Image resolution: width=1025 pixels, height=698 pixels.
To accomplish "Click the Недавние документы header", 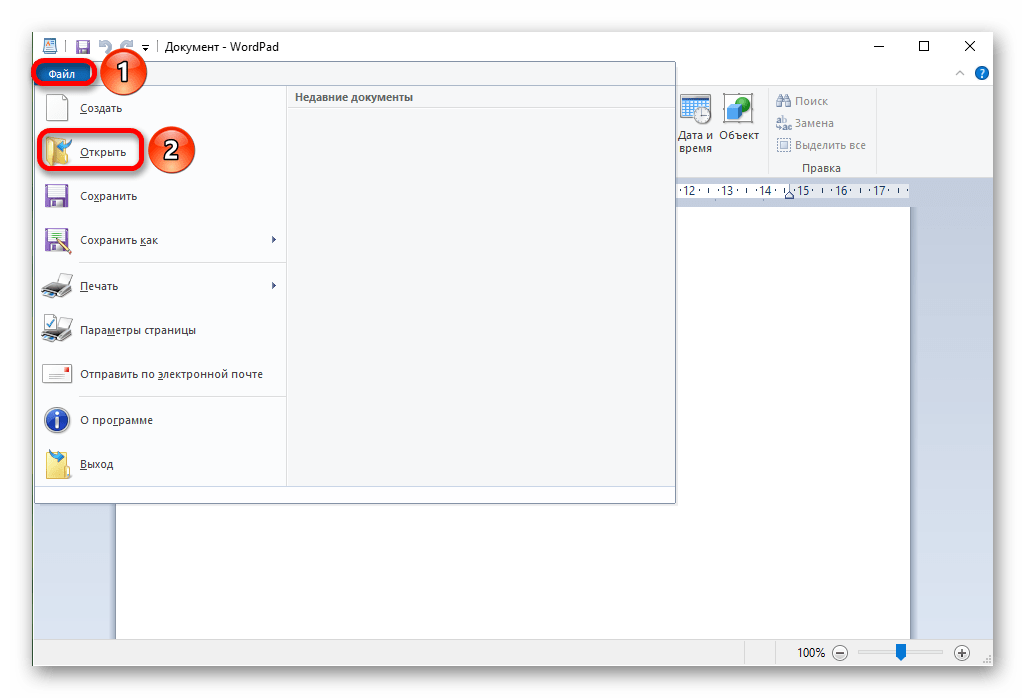I will (x=354, y=97).
